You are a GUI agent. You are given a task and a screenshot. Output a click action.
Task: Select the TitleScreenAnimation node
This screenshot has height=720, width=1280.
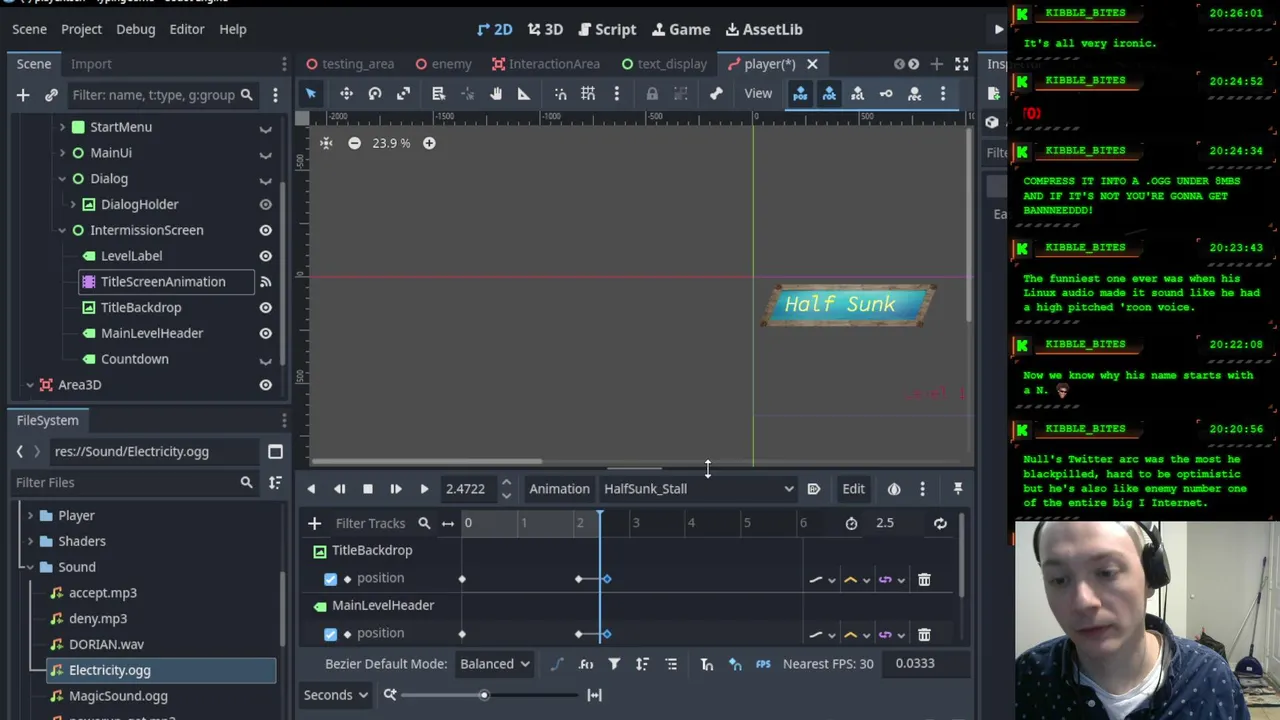tap(165, 282)
